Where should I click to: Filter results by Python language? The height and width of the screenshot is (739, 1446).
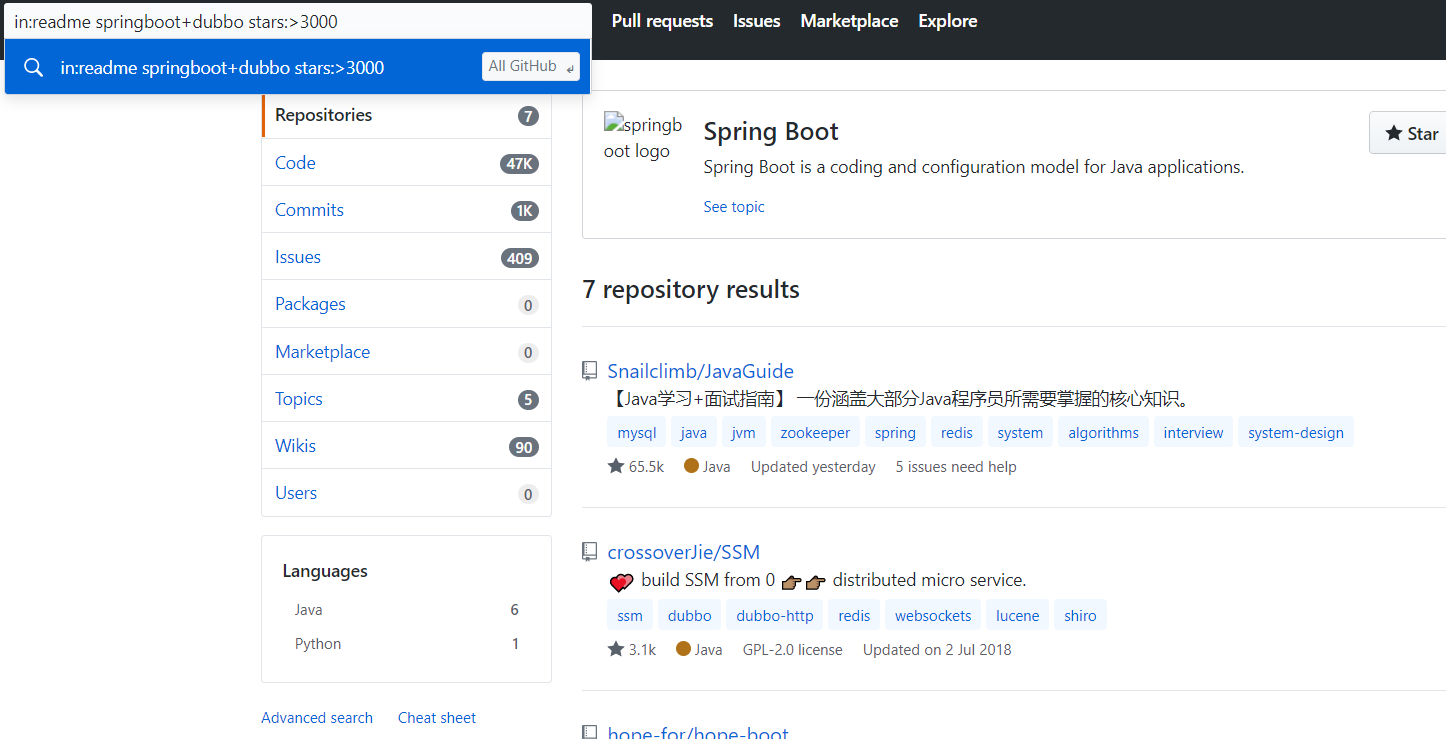tap(406, 644)
